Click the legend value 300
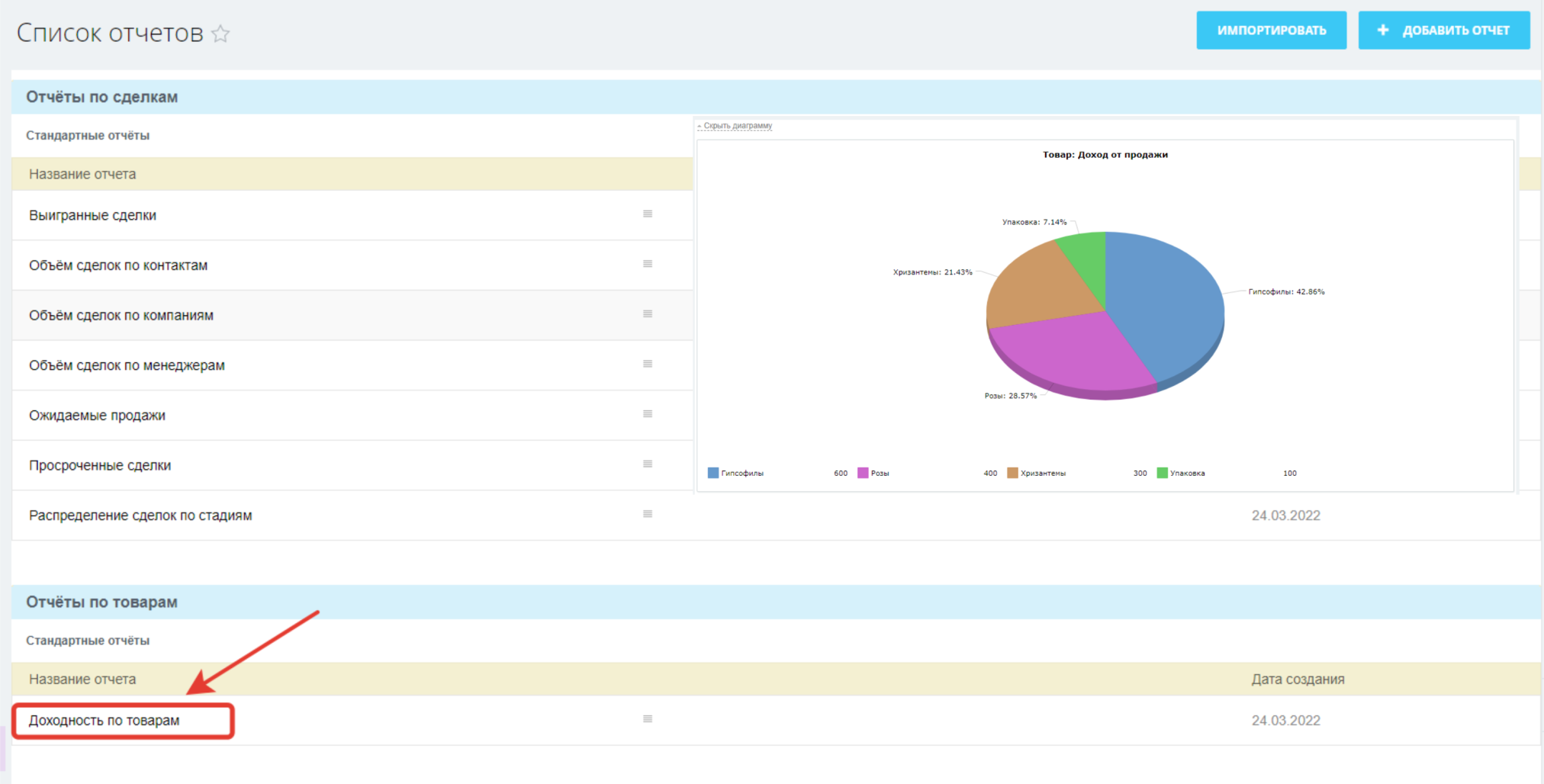The image size is (1544, 784). (x=1140, y=474)
